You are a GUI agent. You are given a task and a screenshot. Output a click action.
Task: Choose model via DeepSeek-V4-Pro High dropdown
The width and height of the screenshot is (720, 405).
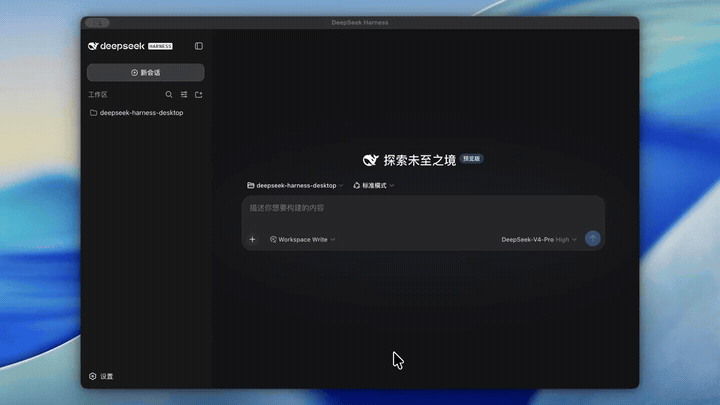pyautogui.click(x=539, y=239)
